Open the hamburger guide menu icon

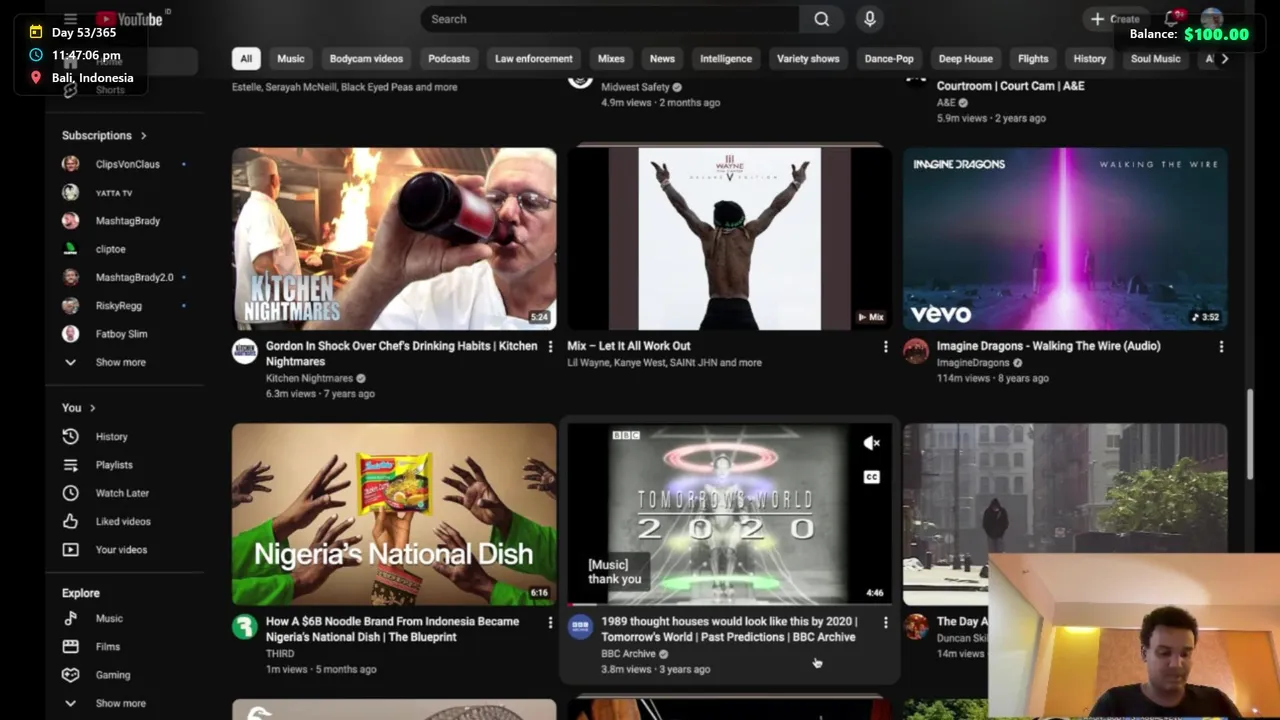70,19
